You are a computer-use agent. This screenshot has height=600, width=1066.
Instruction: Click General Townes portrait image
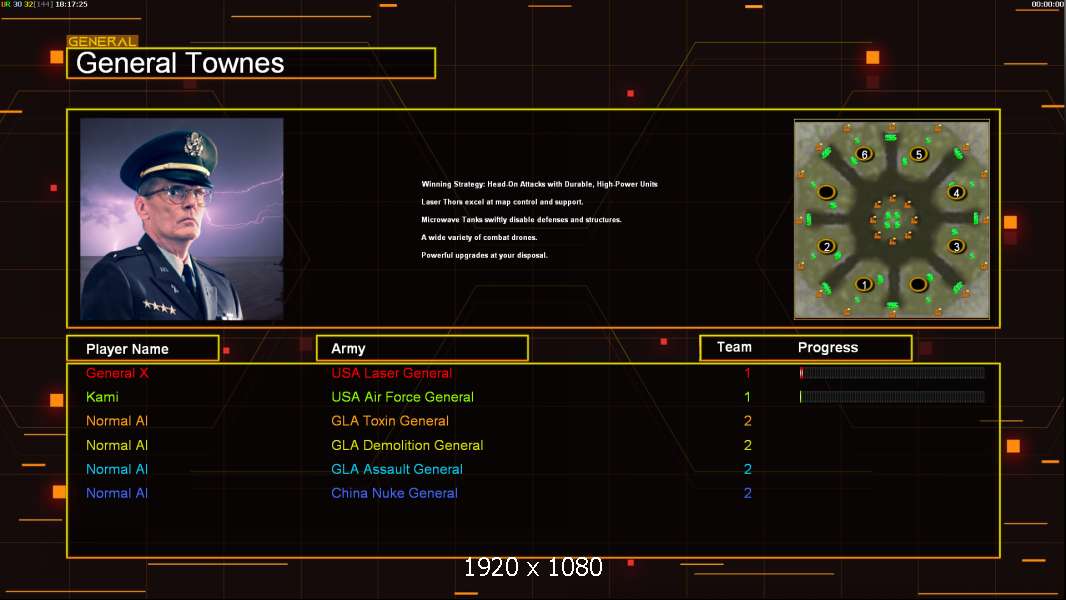182,219
